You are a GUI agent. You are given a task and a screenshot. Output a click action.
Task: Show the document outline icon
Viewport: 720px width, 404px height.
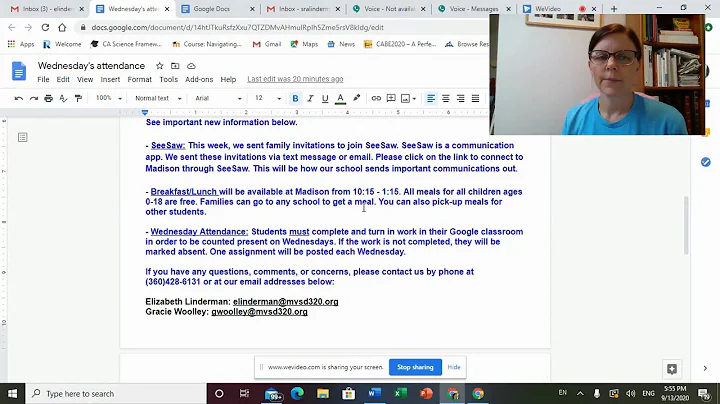click(22, 137)
